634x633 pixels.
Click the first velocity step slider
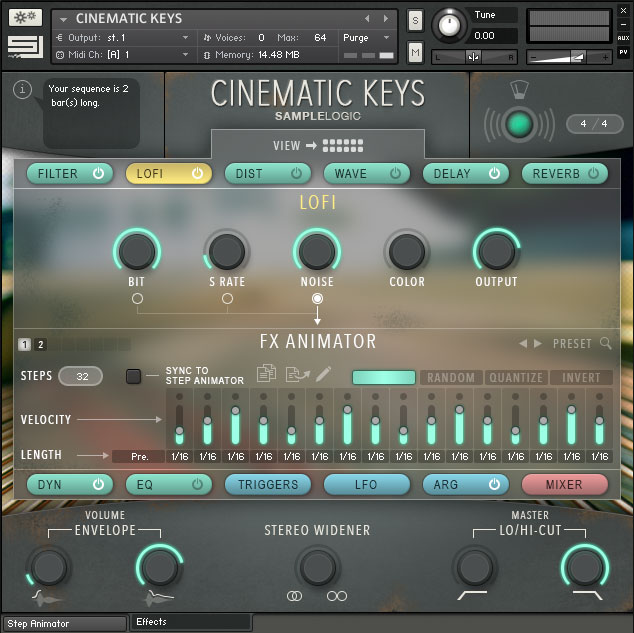(x=179, y=420)
